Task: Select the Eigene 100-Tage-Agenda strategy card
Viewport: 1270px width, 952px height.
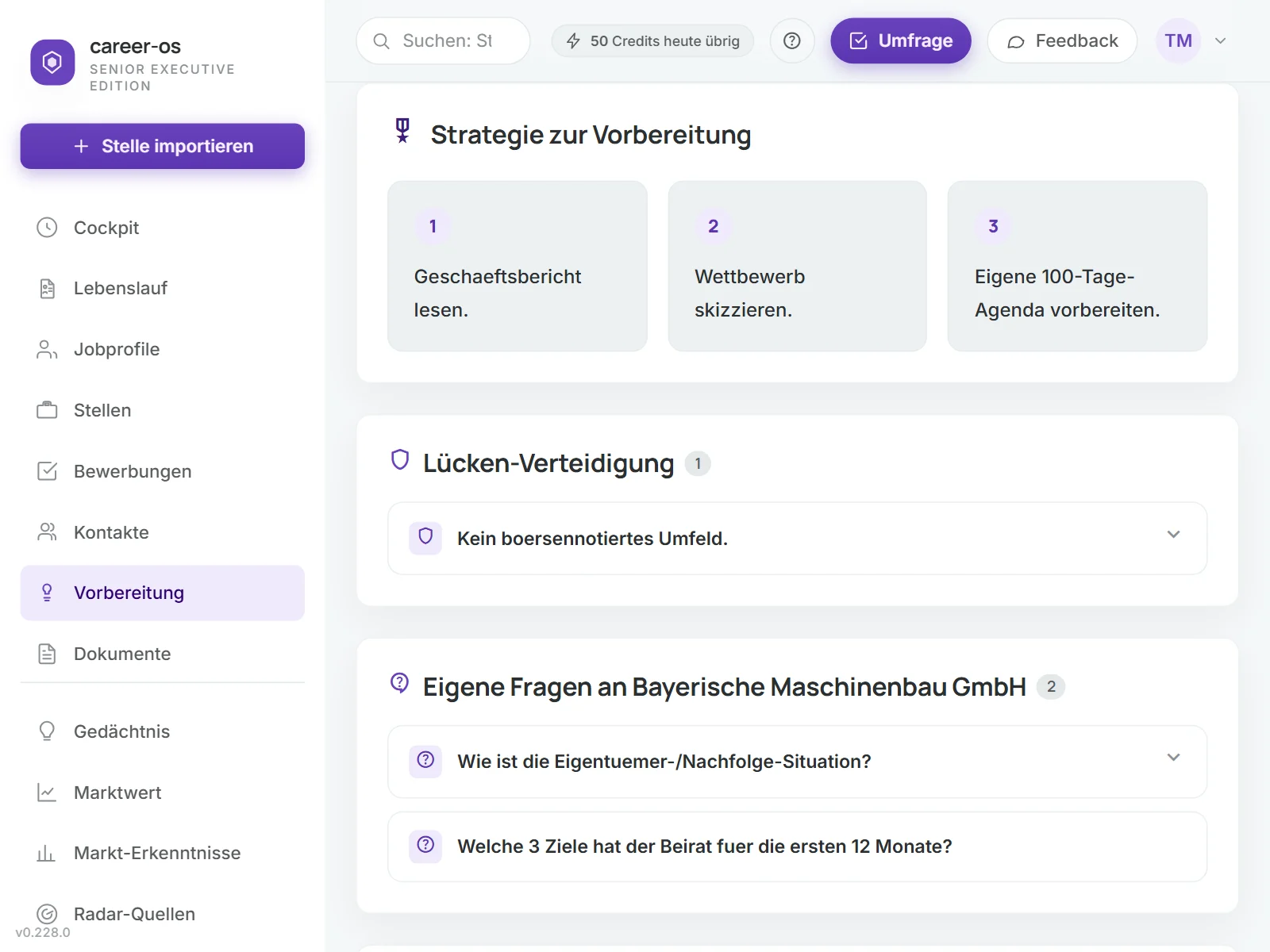Action: 1078,266
